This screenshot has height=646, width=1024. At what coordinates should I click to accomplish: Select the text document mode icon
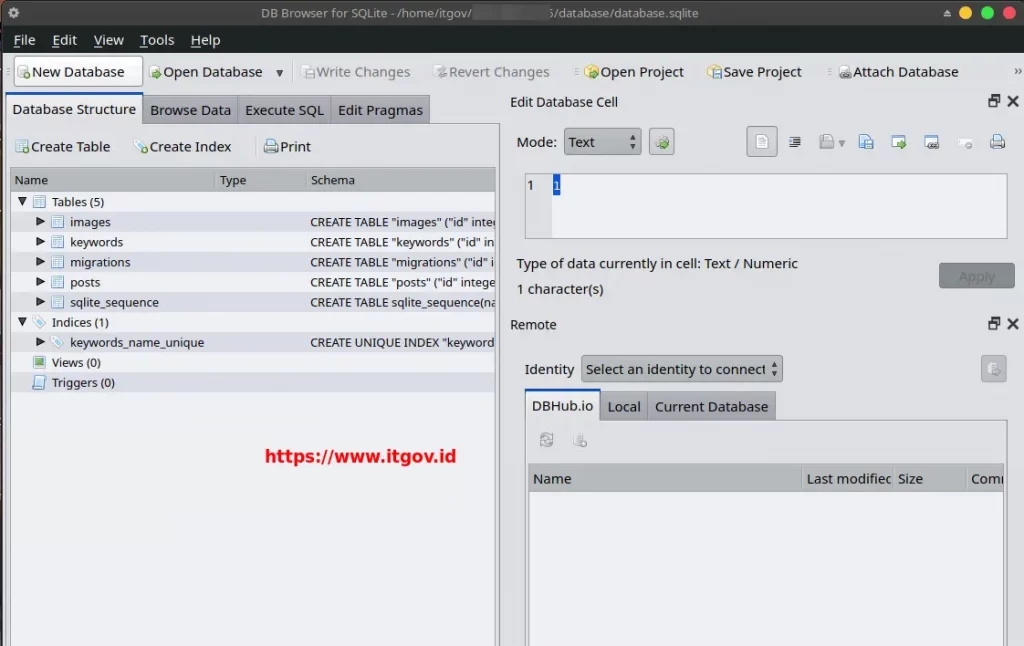(x=762, y=141)
